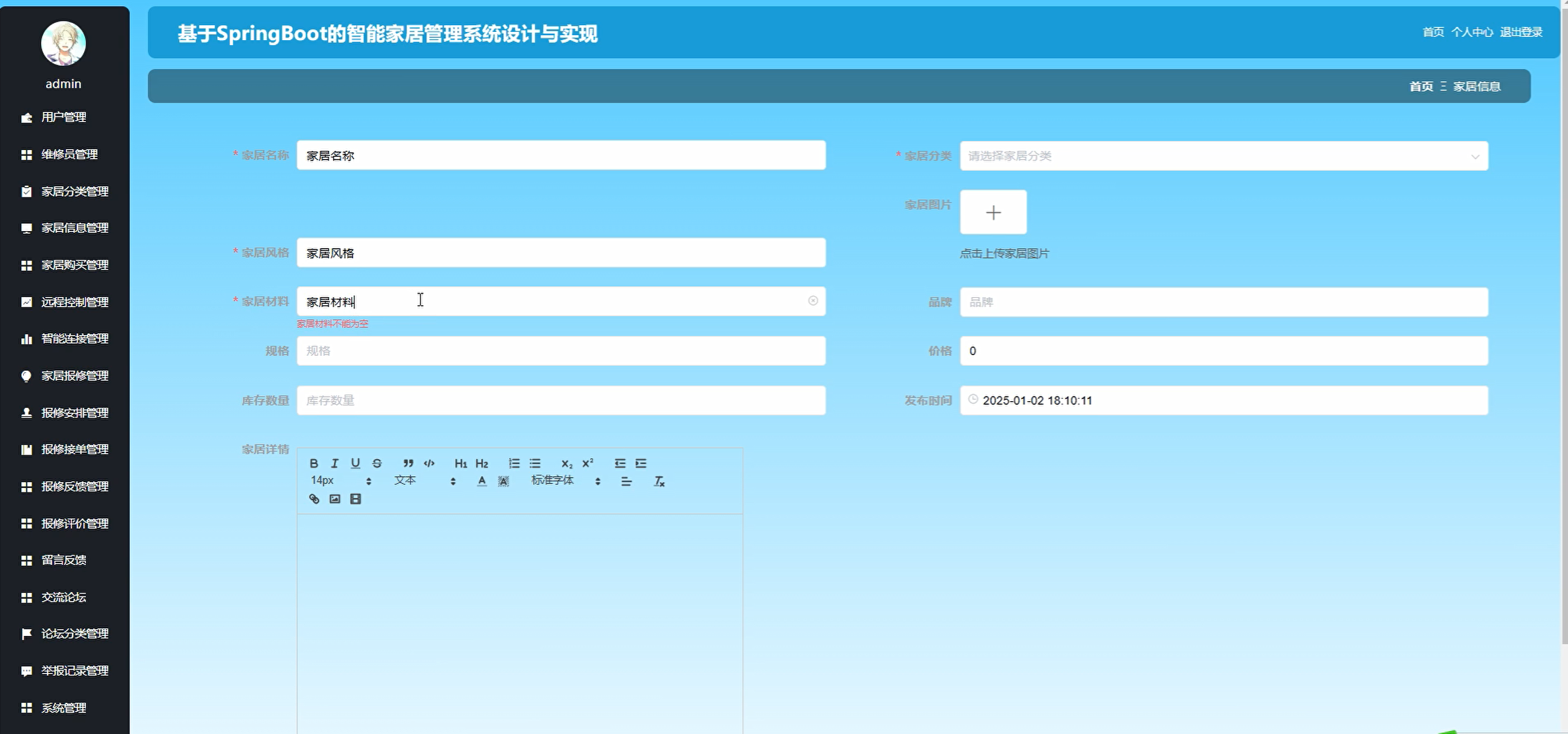1568x734 pixels.
Task: Open the text background color picker
Action: tap(503, 481)
